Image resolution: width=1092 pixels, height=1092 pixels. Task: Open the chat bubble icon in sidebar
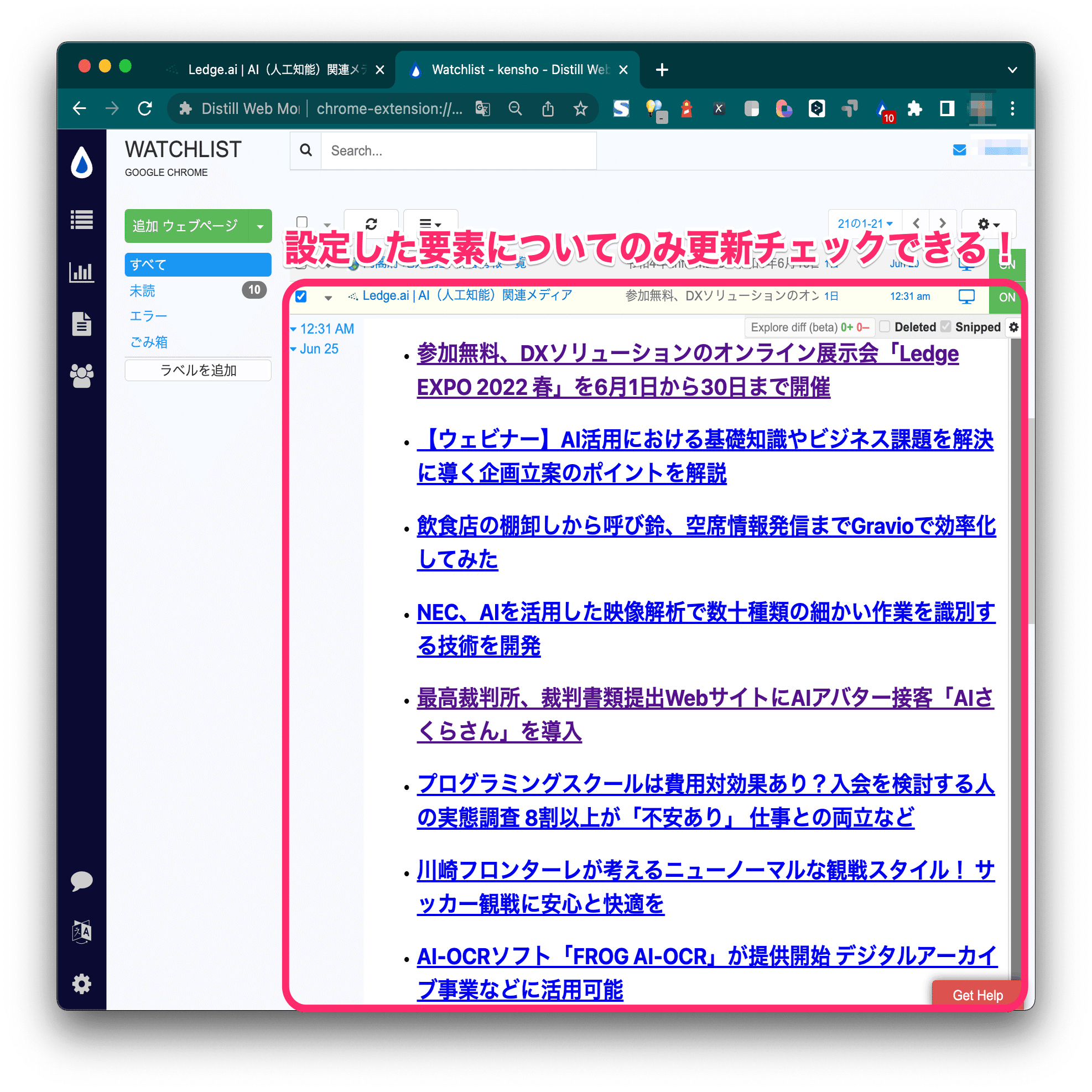click(82, 881)
